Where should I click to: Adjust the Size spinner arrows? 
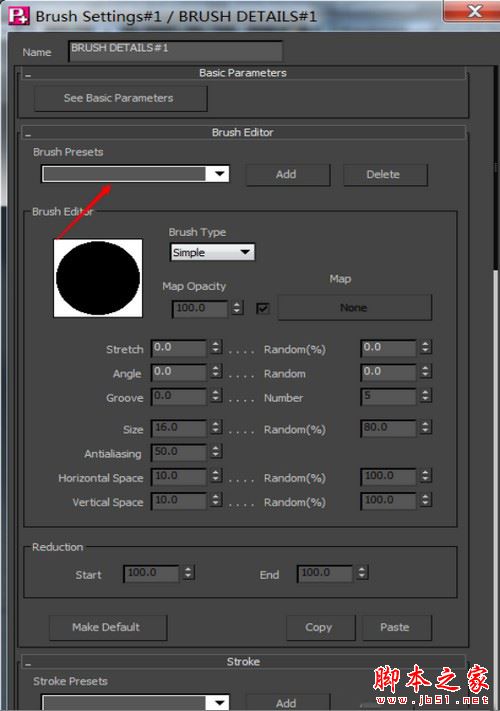click(216, 428)
